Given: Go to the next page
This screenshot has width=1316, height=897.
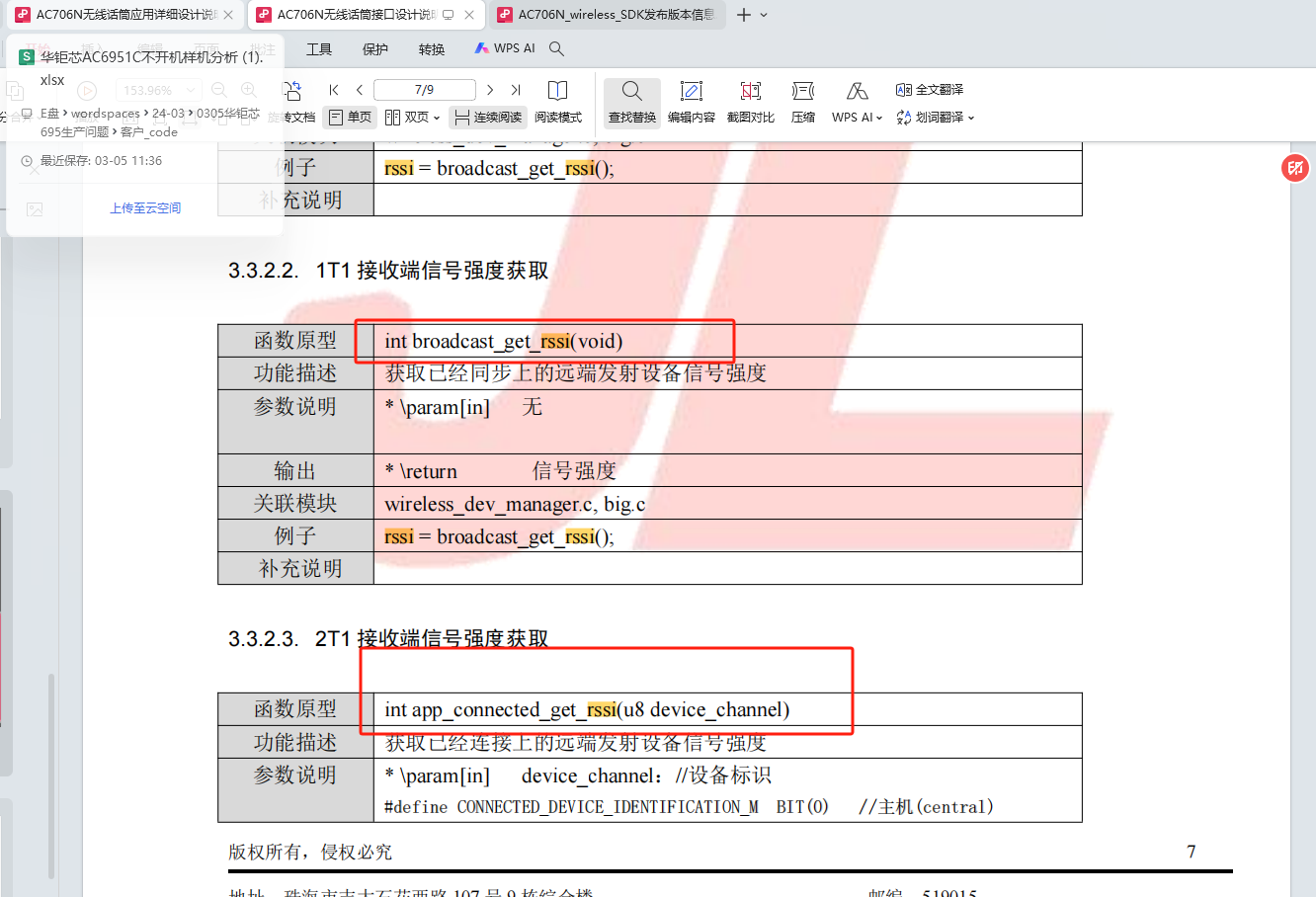Looking at the screenshot, I should point(490,90).
